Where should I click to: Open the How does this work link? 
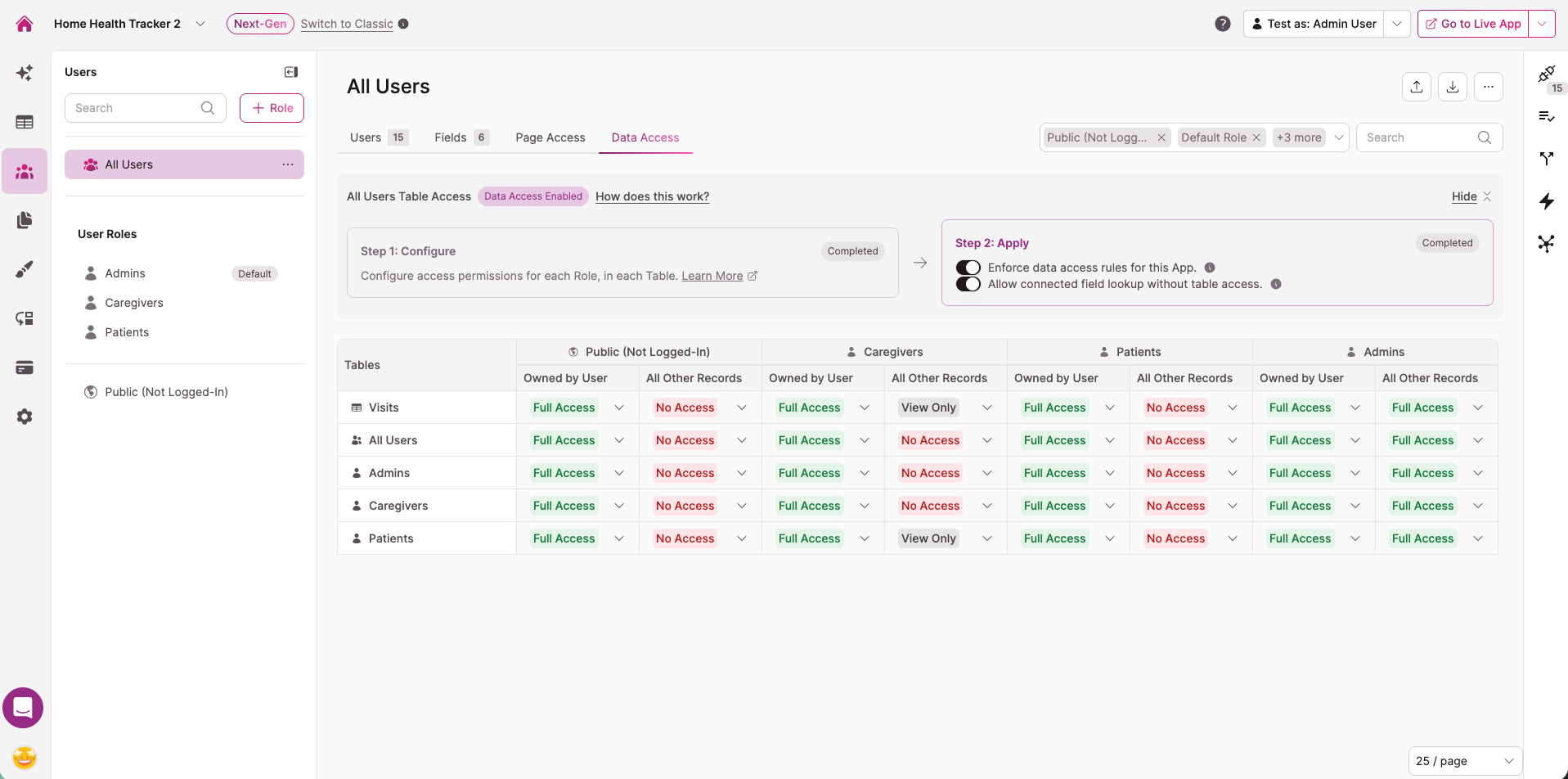pyautogui.click(x=652, y=196)
